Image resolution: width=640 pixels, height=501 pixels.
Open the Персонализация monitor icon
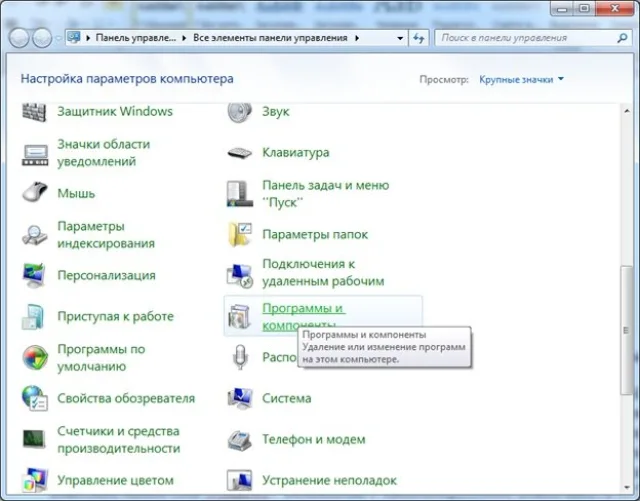point(34,276)
